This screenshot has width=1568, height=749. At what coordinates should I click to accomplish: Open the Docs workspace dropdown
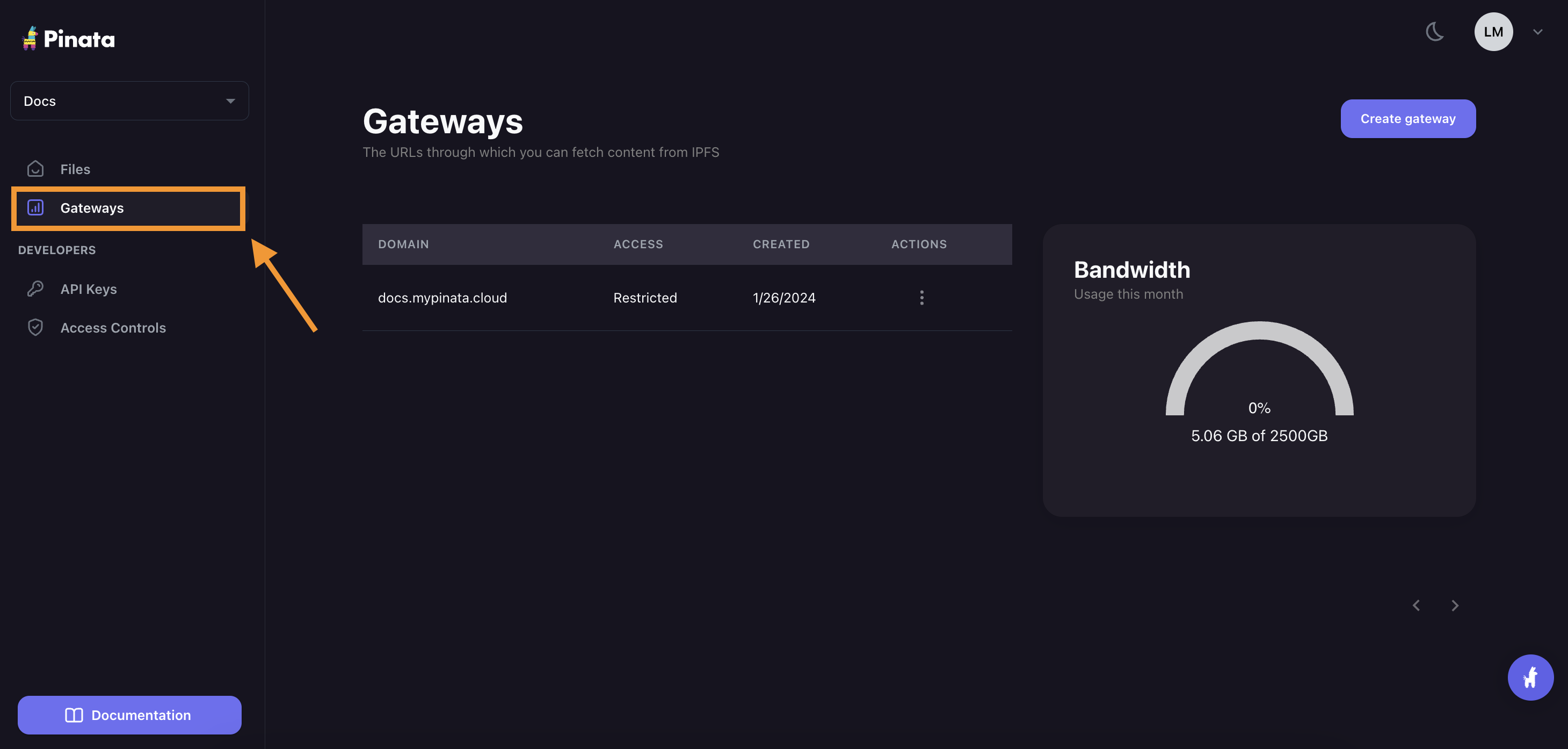[x=129, y=101]
